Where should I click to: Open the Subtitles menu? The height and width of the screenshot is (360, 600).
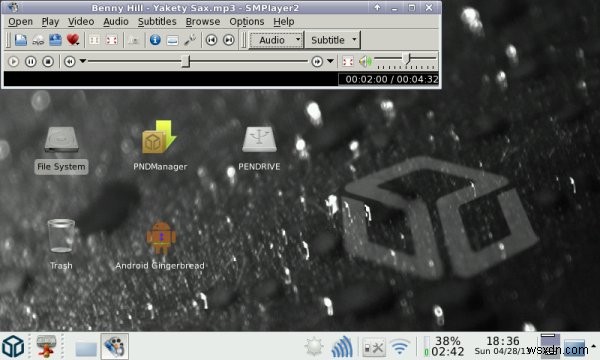click(157, 21)
